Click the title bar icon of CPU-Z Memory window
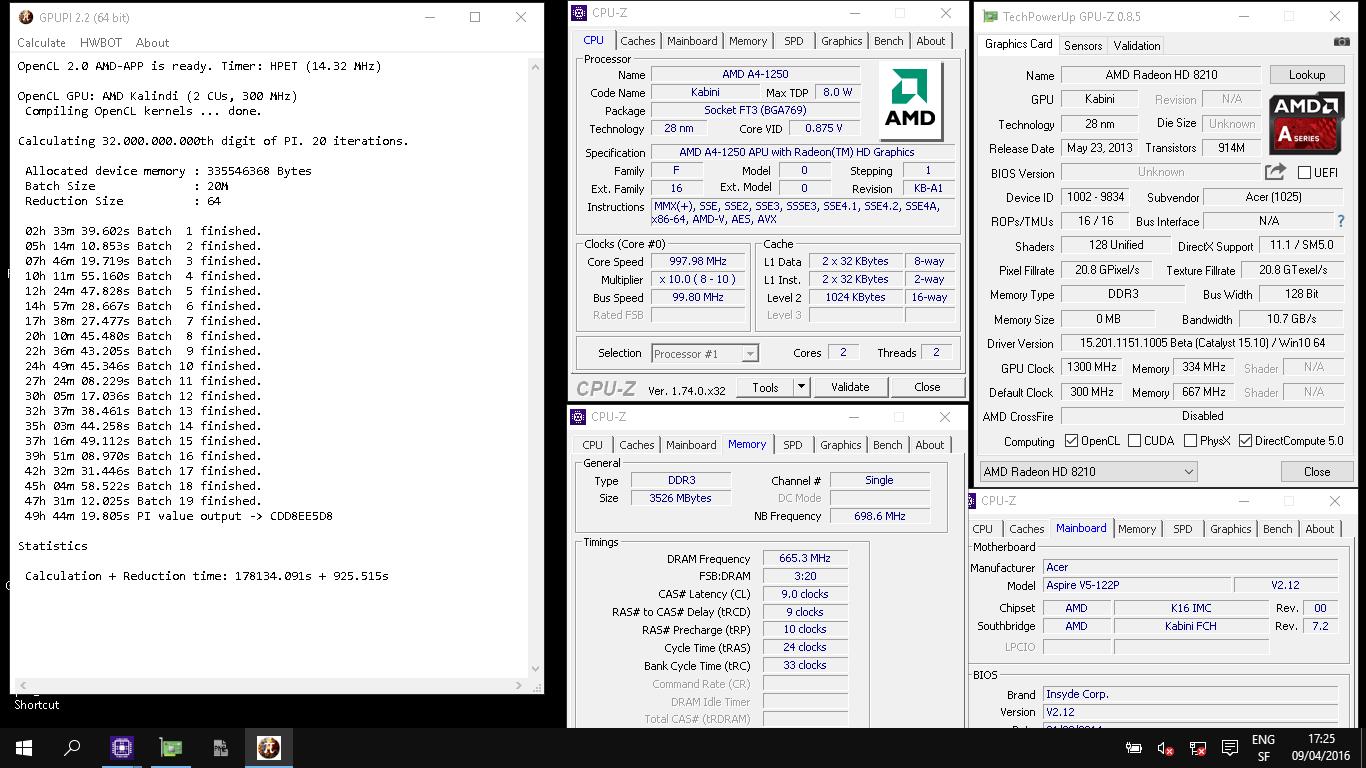The image size is (1366, 768). click(578, 417)
